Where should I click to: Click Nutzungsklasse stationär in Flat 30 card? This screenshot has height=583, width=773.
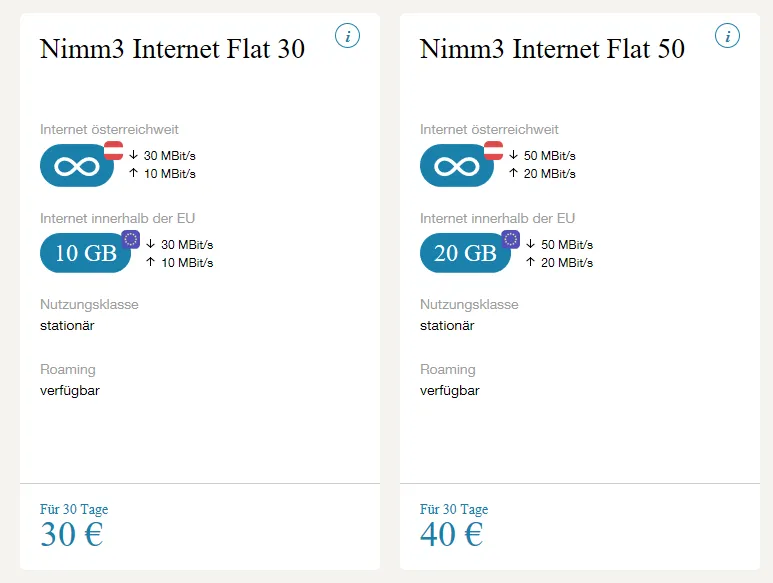89,315
